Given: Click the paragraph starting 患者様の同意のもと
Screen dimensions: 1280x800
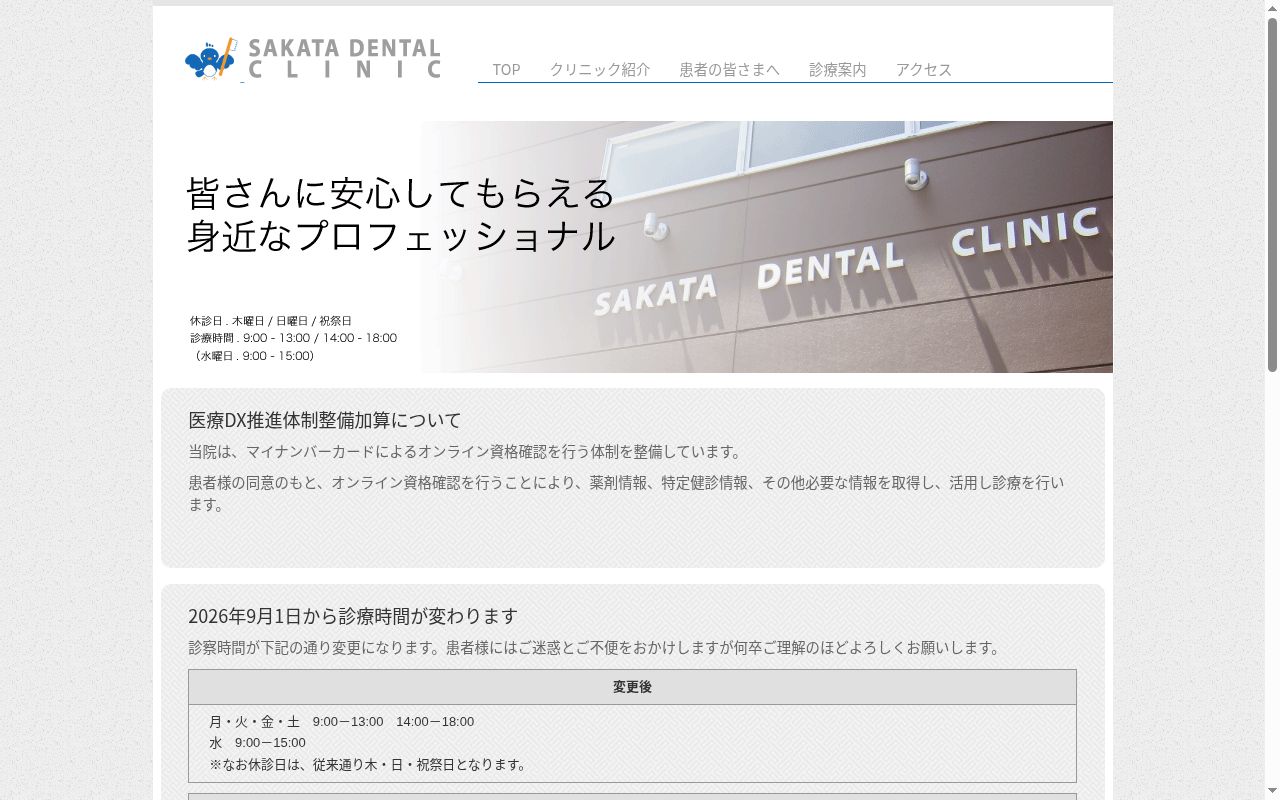Looking at the screenshot, I should [x=627, y=493].
